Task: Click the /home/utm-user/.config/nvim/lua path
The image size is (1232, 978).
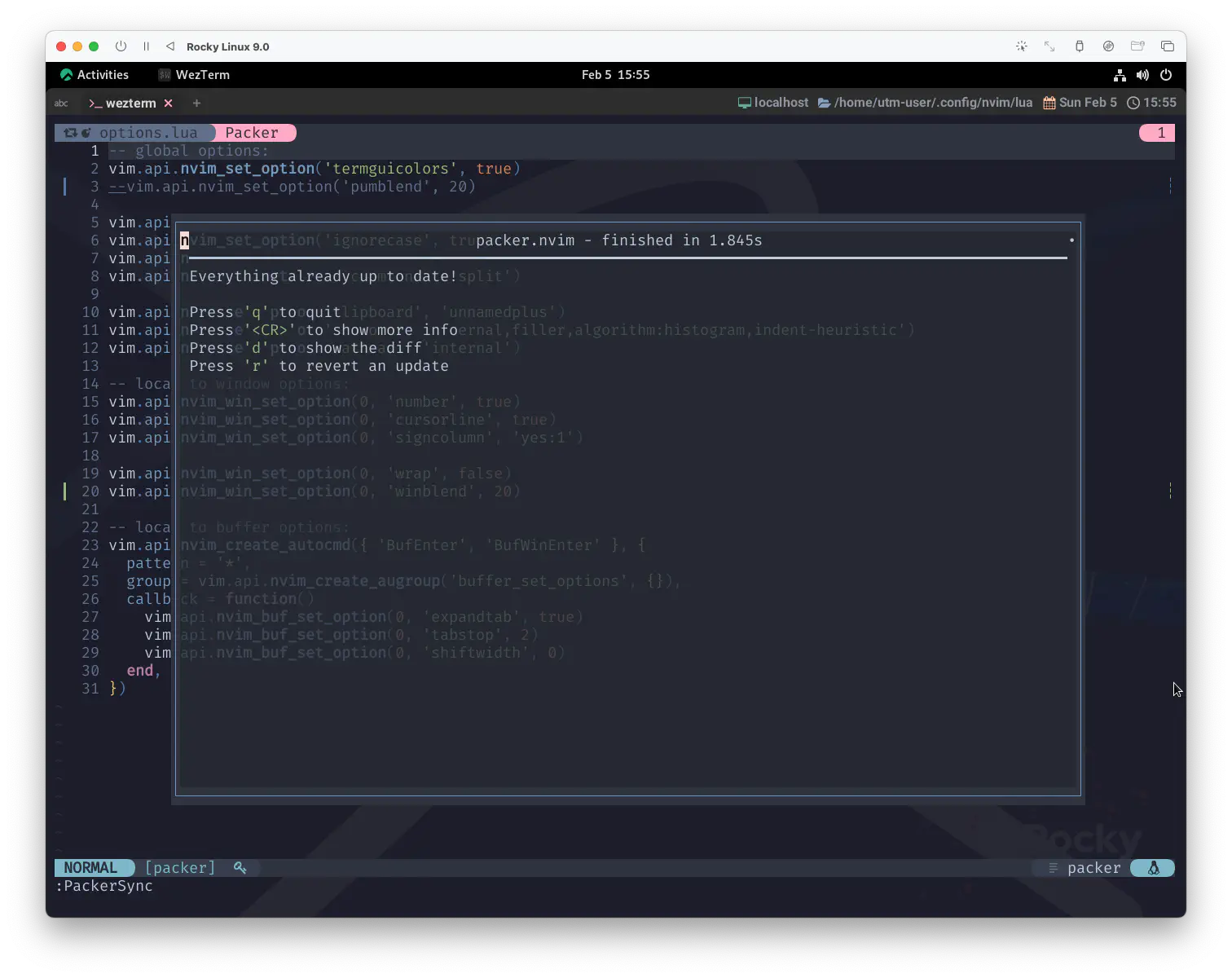Action: pos(925,103)
